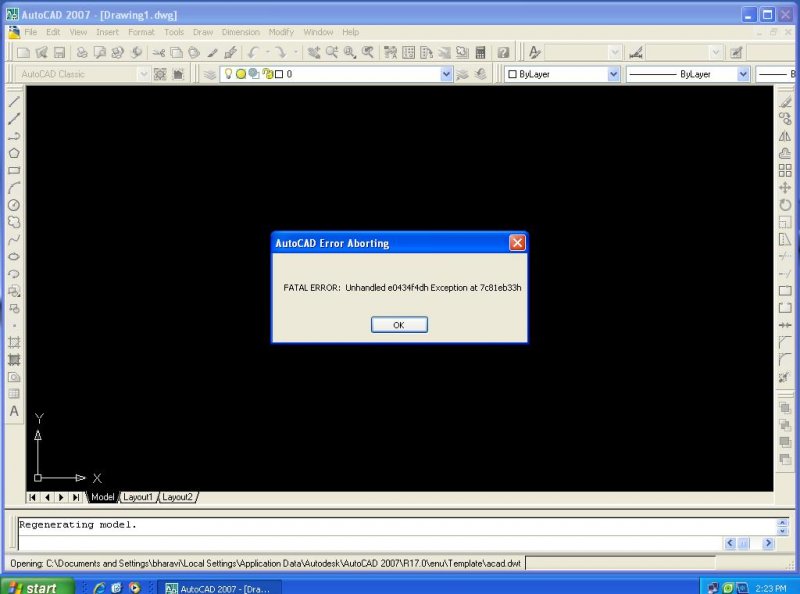Select the Ellipse draw tool
This screenshot has width=800, height=594.
[x=14, y=257]
